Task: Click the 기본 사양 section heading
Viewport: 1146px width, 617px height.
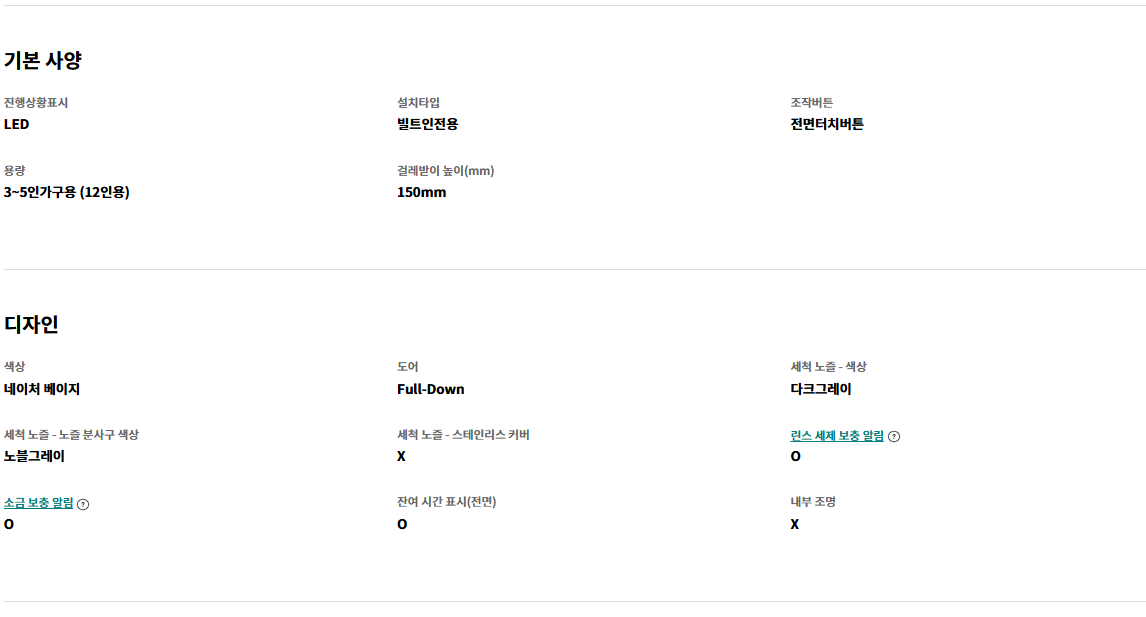Action: point(42,60)
